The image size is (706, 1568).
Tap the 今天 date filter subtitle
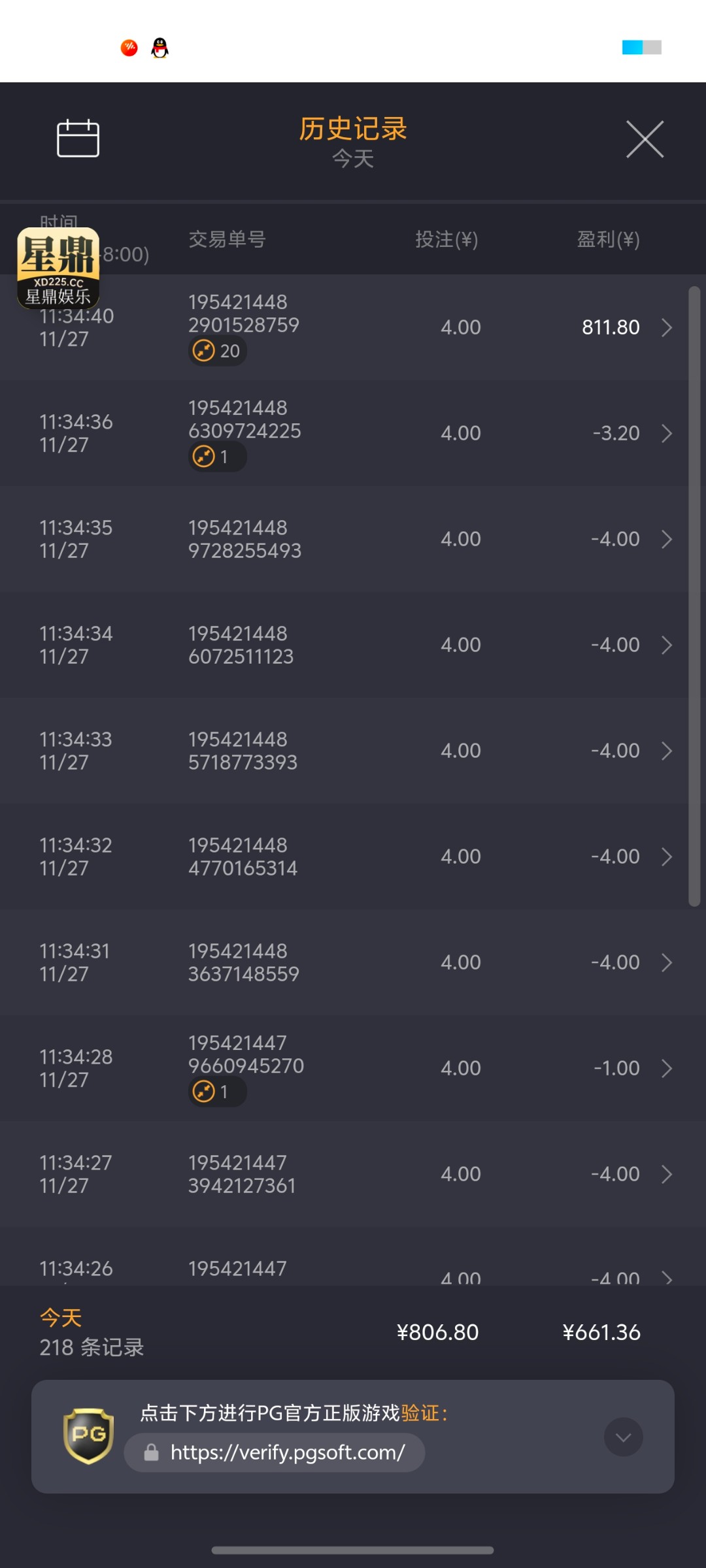(353, 159)
